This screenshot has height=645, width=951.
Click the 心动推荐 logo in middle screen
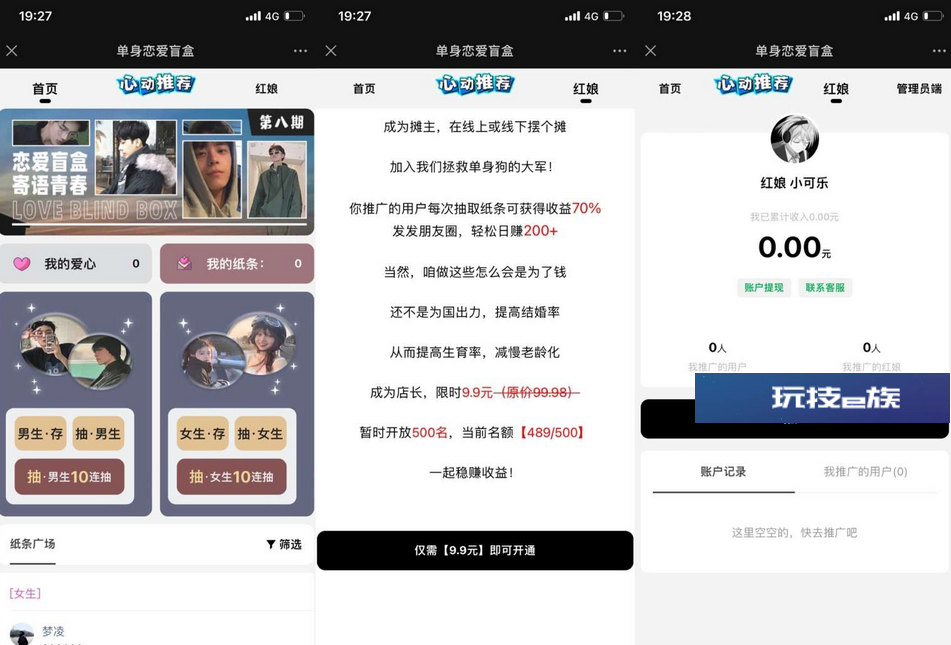[475, 84]
